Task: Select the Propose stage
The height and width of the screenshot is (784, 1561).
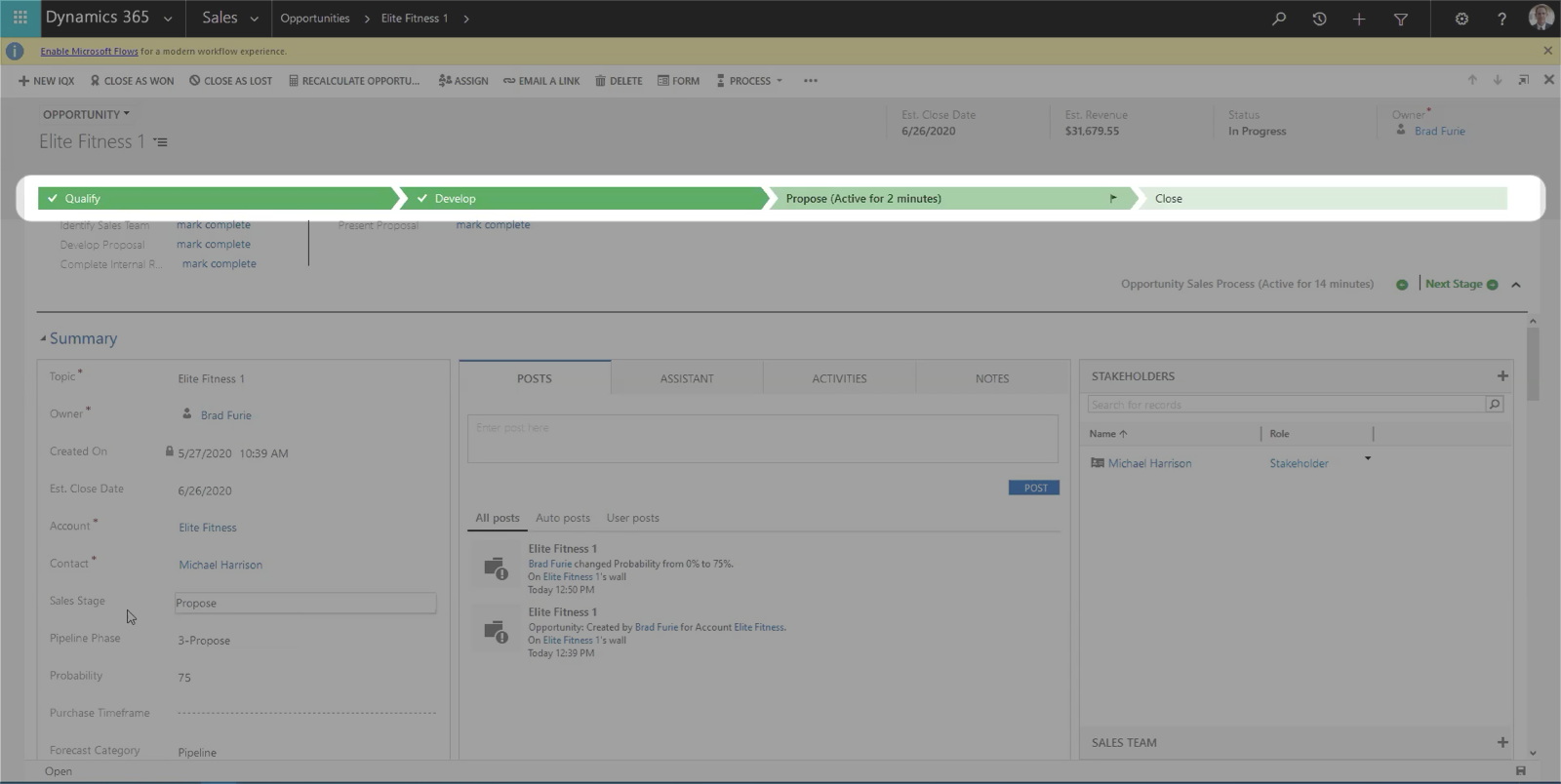Action: click(x=951, y=198)
